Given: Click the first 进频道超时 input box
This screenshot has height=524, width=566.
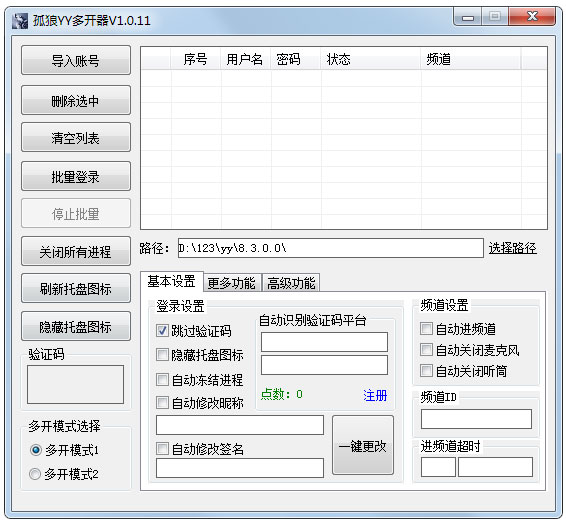Looking at the screenshot, I should pos(438,467).
